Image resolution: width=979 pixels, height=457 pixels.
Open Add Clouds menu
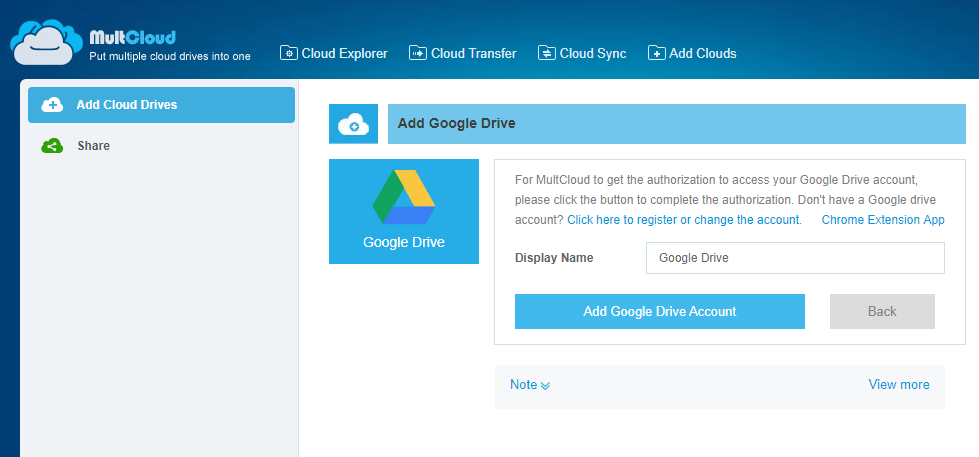pyautogui.click(x=692, y=54)
